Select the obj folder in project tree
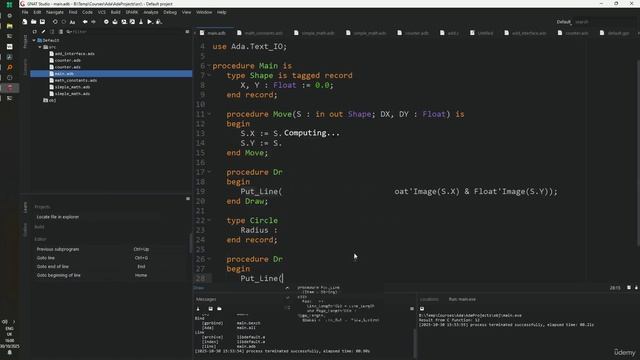Screen dimensions: 640x360 click(50, 100)
